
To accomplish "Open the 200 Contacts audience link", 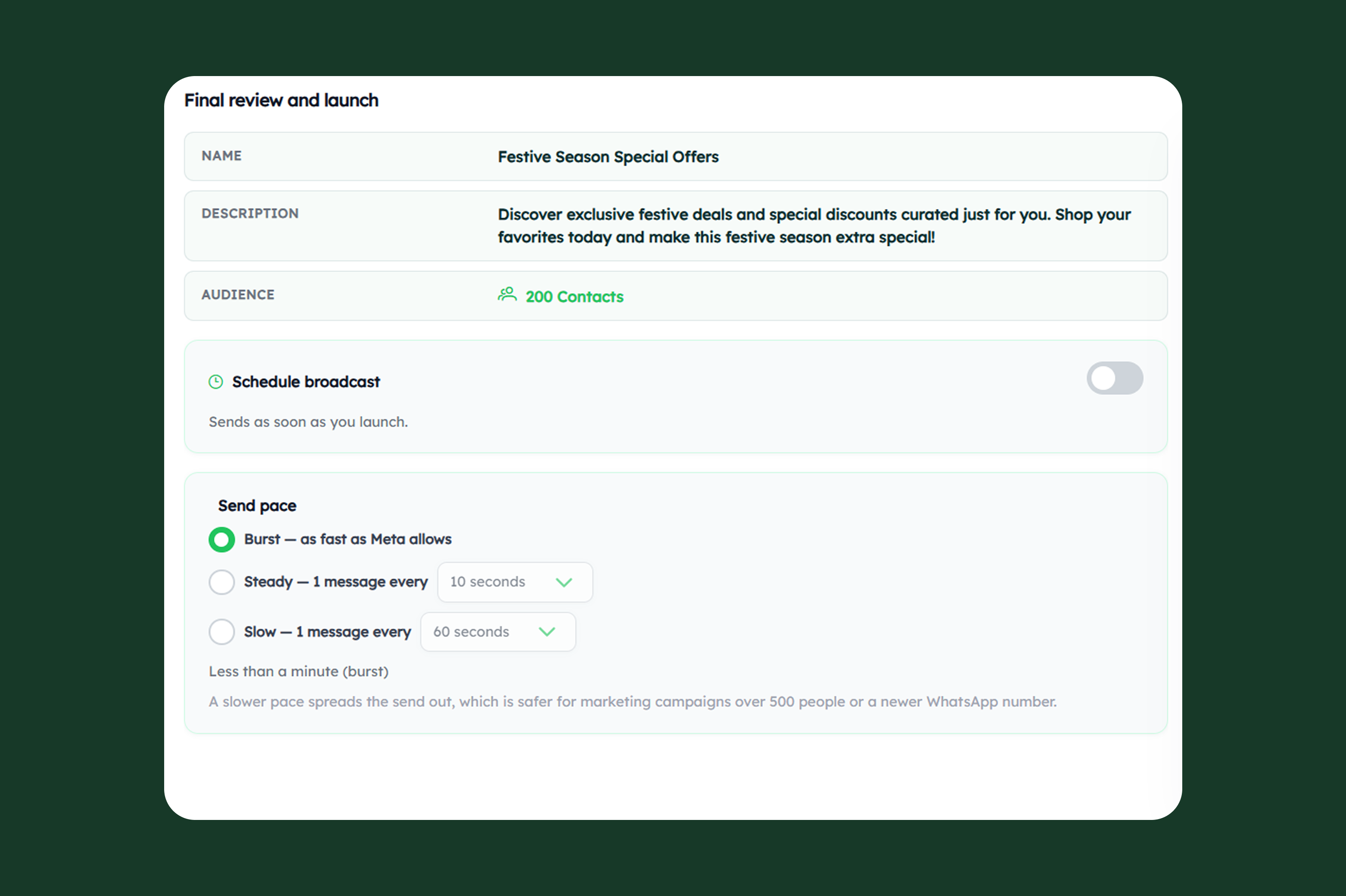I will pos(574,297).
